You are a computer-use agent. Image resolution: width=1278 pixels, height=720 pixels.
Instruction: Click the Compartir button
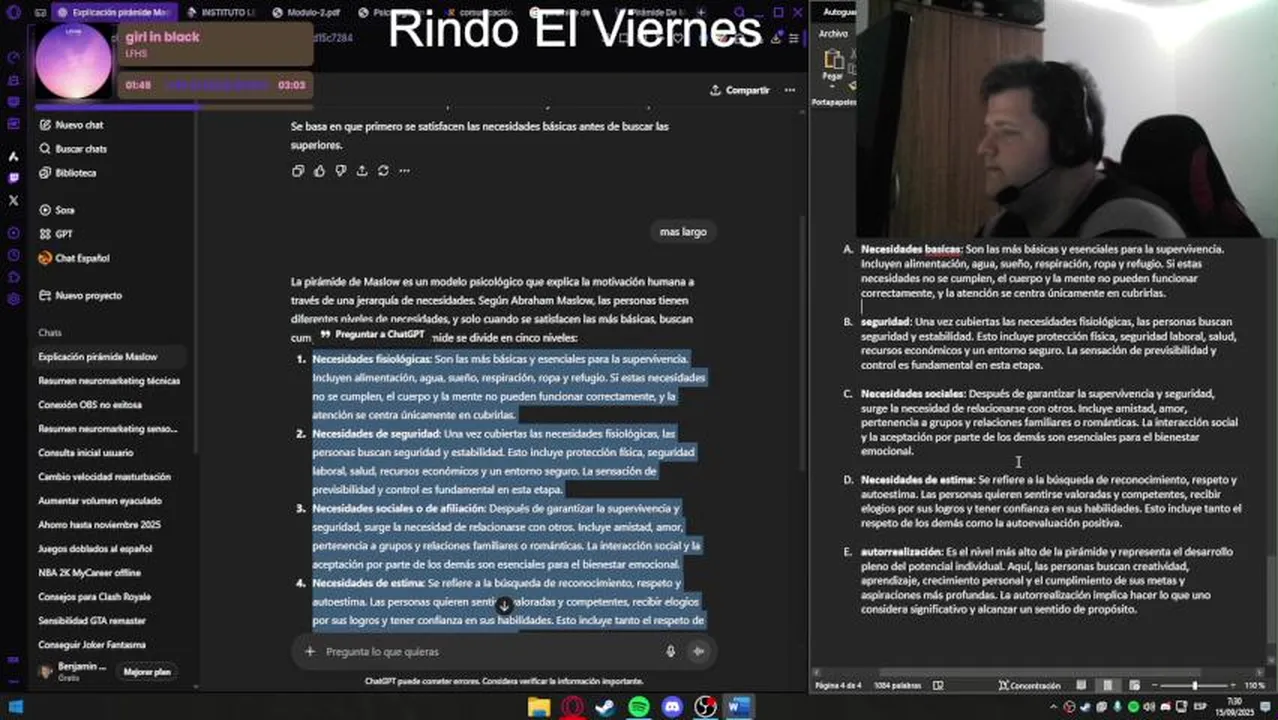point(740,90)
